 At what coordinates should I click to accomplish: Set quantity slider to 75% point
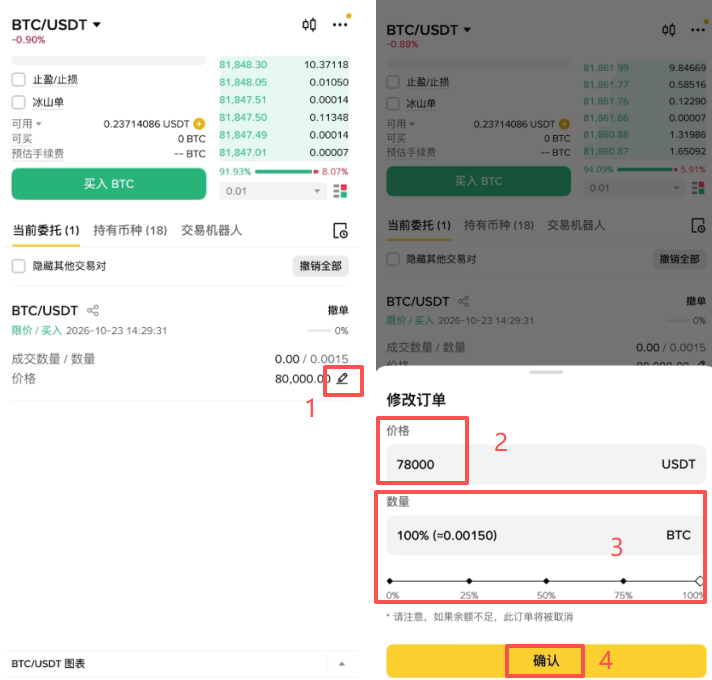click(x=623, y=581)
